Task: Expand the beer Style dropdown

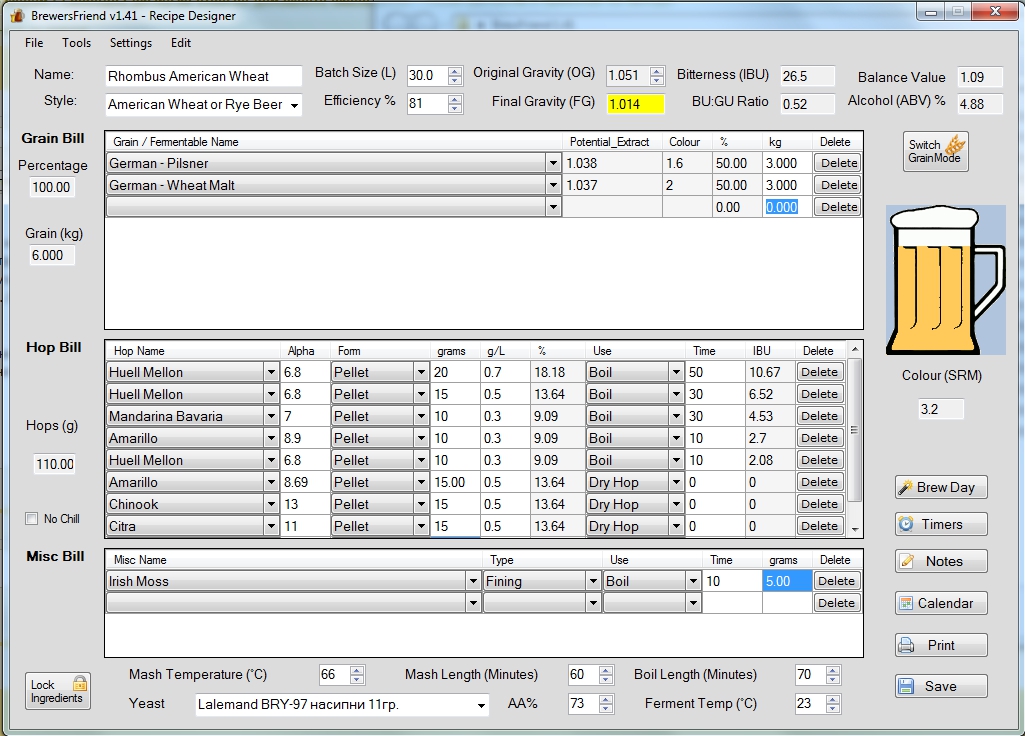Action: click(x=294, y=105)
